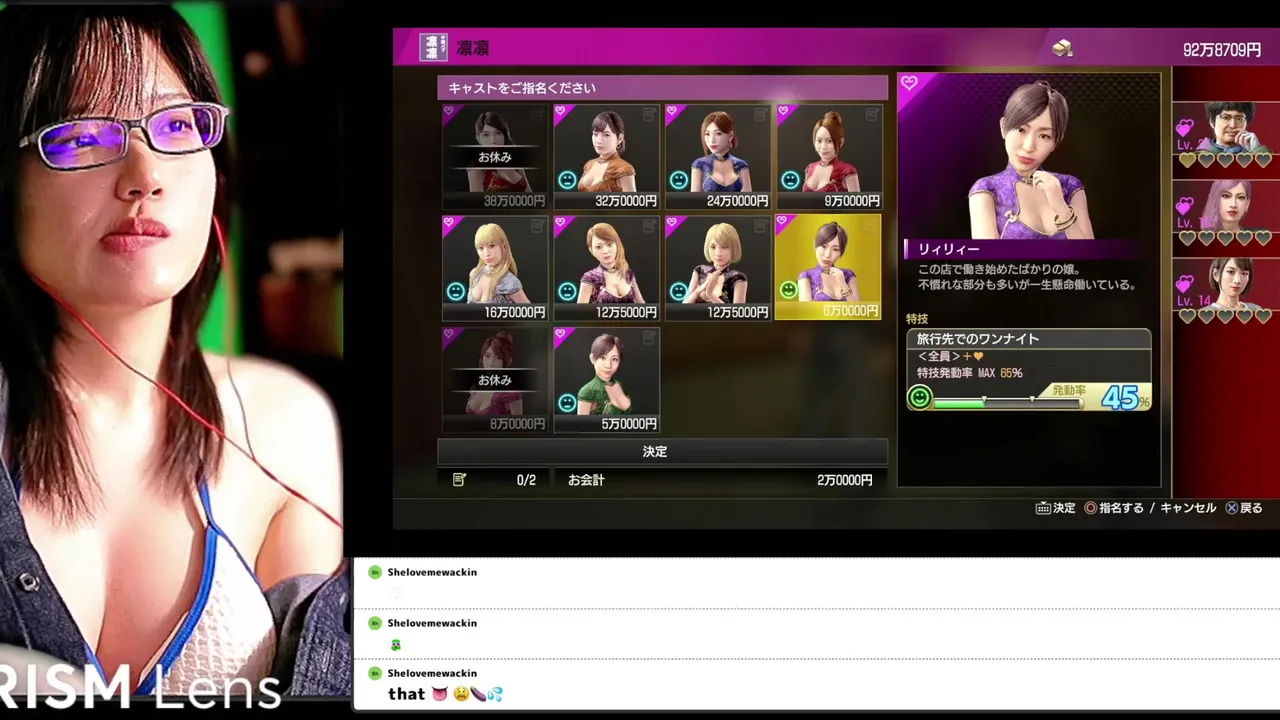Screen dimensions: 1280x720
Task: Click the green smiley icon beside activation gauge
Action: [919, 398]
